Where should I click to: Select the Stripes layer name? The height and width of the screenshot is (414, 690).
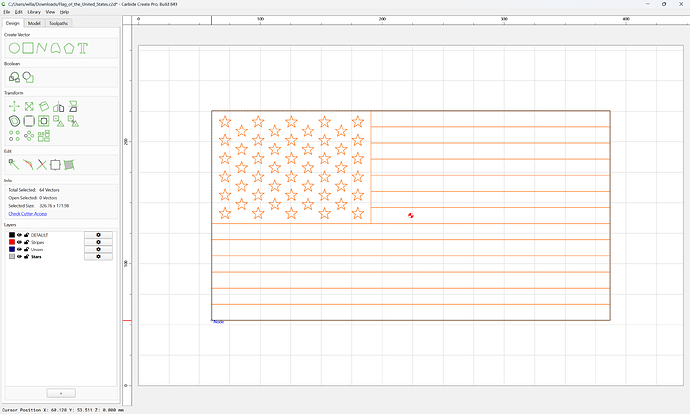click(37, 242)
